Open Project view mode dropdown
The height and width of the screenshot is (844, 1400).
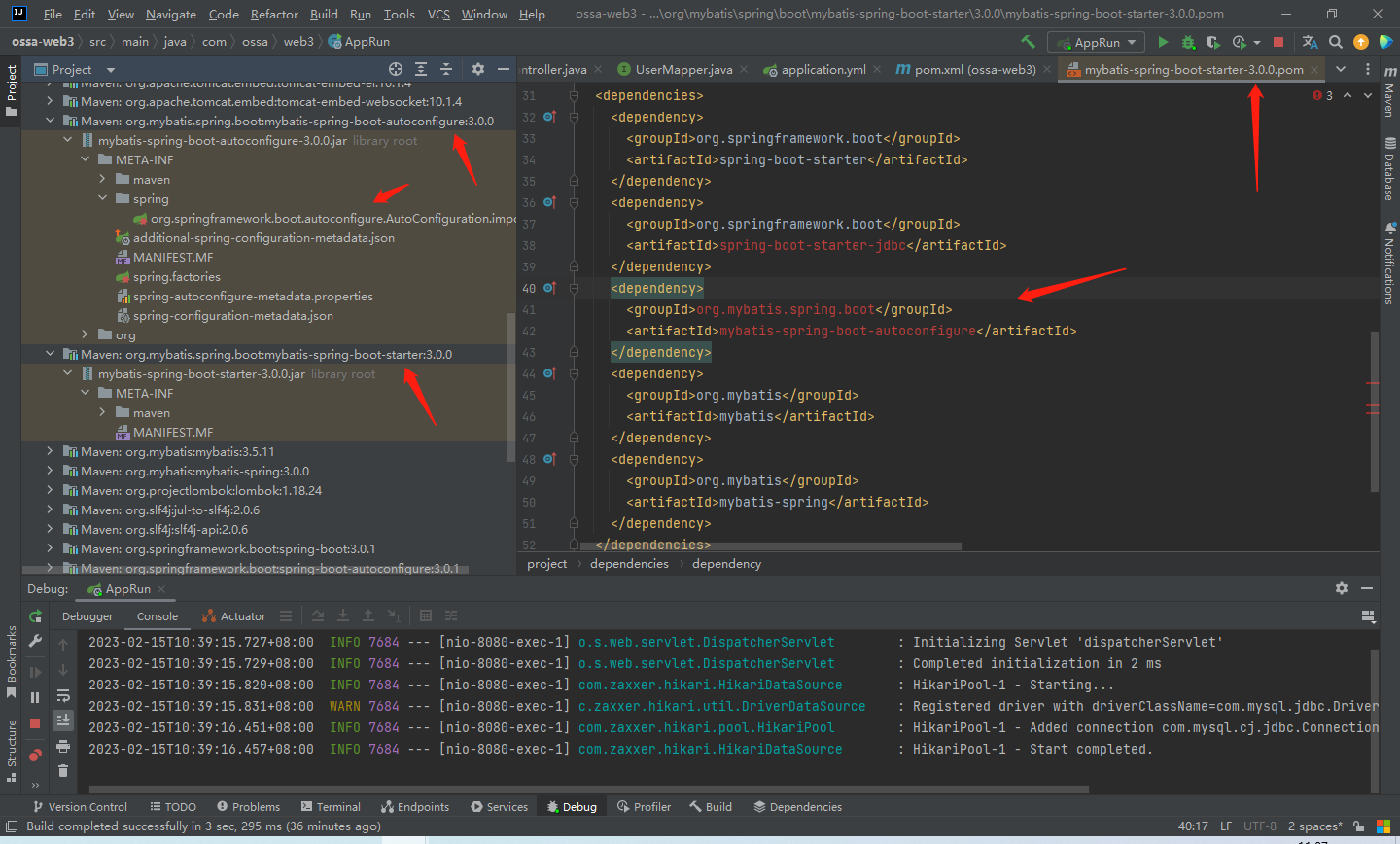pos(110,70)
